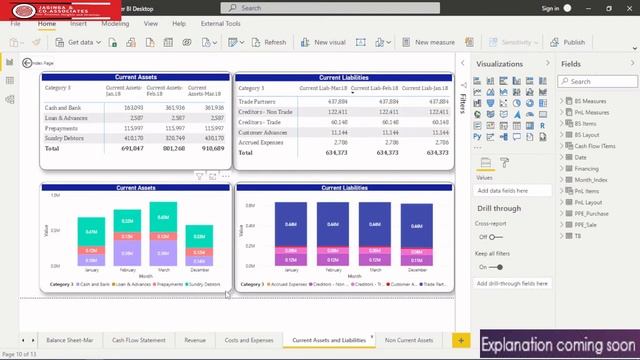Image resolution: width=640 pixels, height=360 pixels.
Task: Expand the Cash Flow Items table
Action: 562,146
